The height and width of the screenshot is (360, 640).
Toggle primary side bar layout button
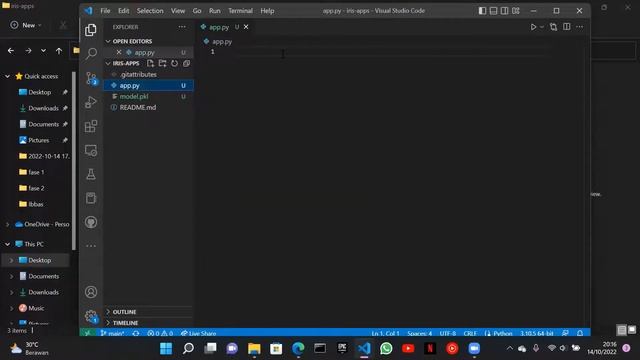[482, 11]
